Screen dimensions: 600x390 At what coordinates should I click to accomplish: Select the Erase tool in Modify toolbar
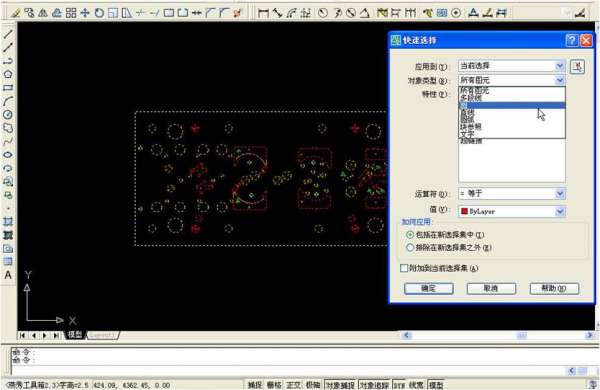(x=16, y=13)
